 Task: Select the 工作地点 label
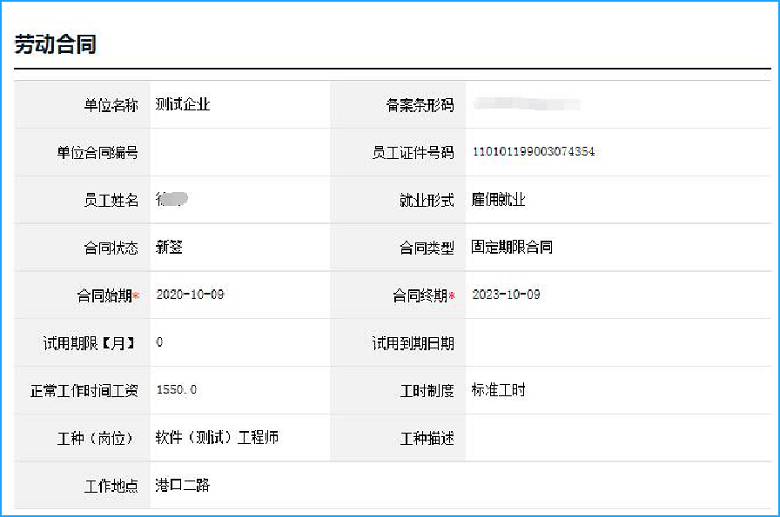pyautogui.click(x=111, y=486)
